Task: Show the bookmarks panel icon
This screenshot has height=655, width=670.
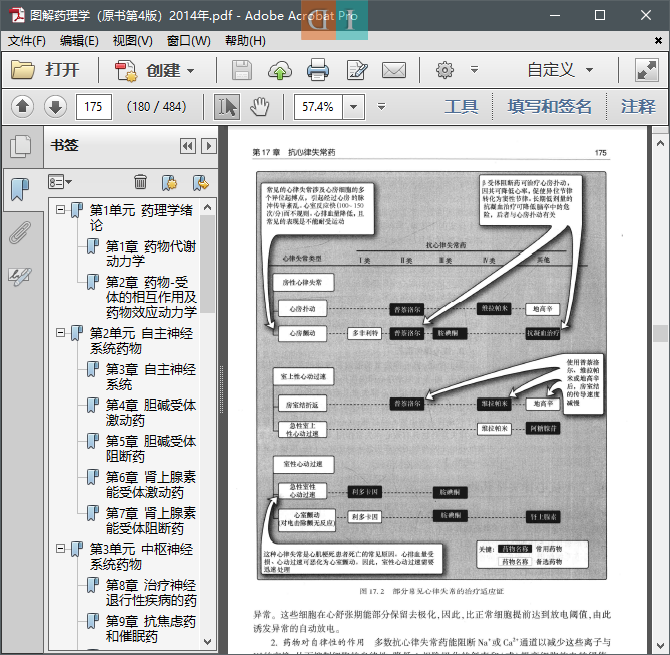Action: [x=20, y=189]
